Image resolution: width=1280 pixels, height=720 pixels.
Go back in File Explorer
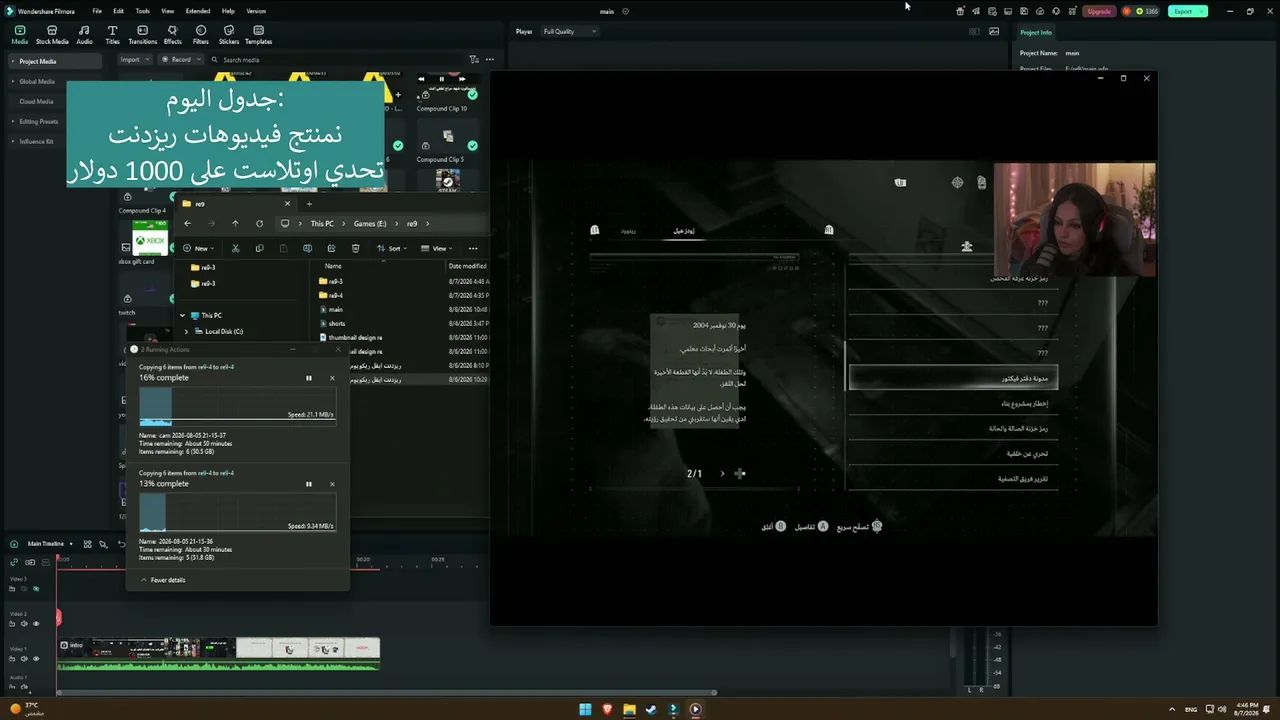click(x=187, y=224)
